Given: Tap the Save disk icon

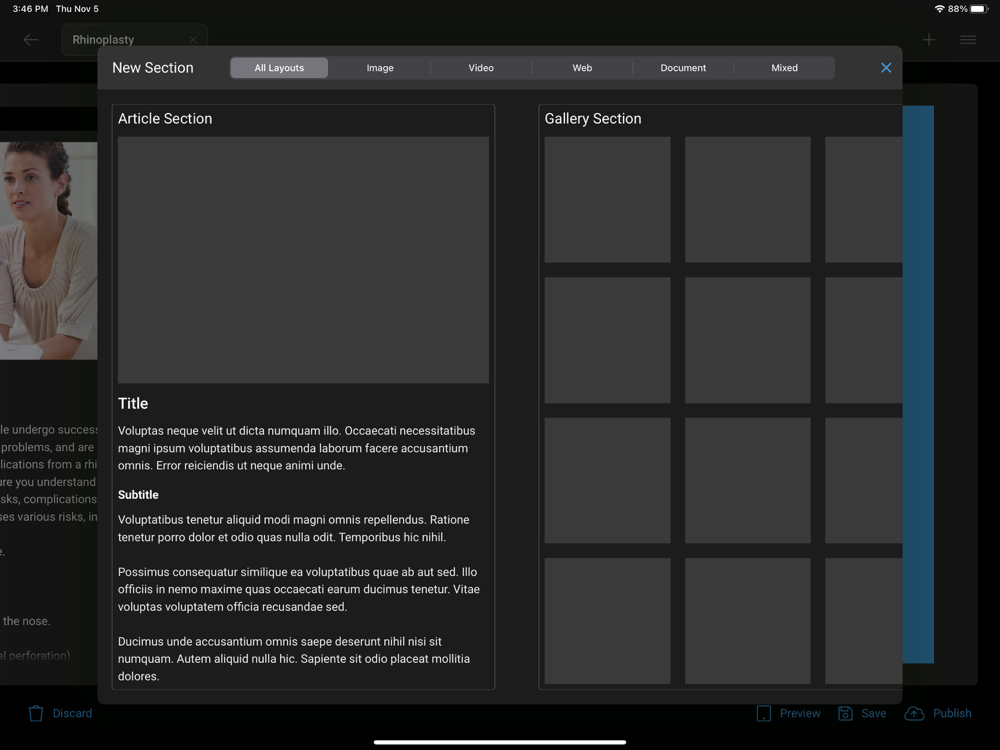Looking at the screenshot, I should (845, 713).
